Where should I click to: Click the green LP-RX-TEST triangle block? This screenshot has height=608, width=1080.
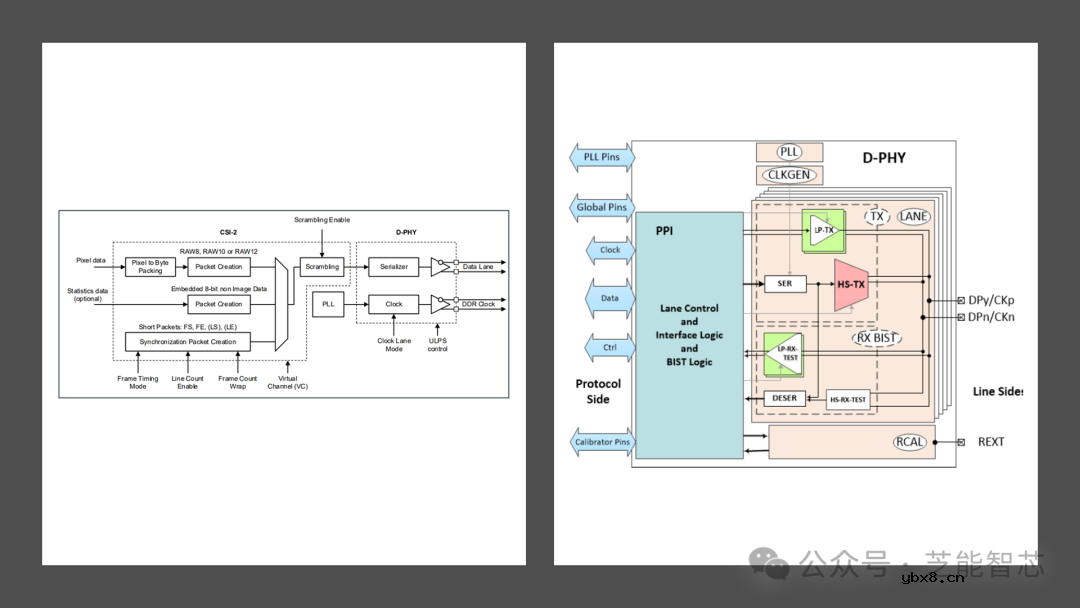tap(786, 351)
